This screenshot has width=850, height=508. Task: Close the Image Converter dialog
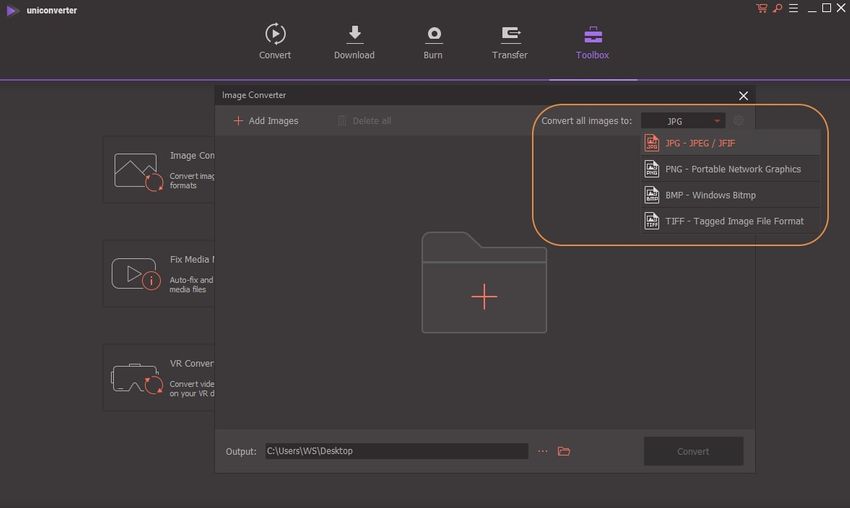pos(743,96)
